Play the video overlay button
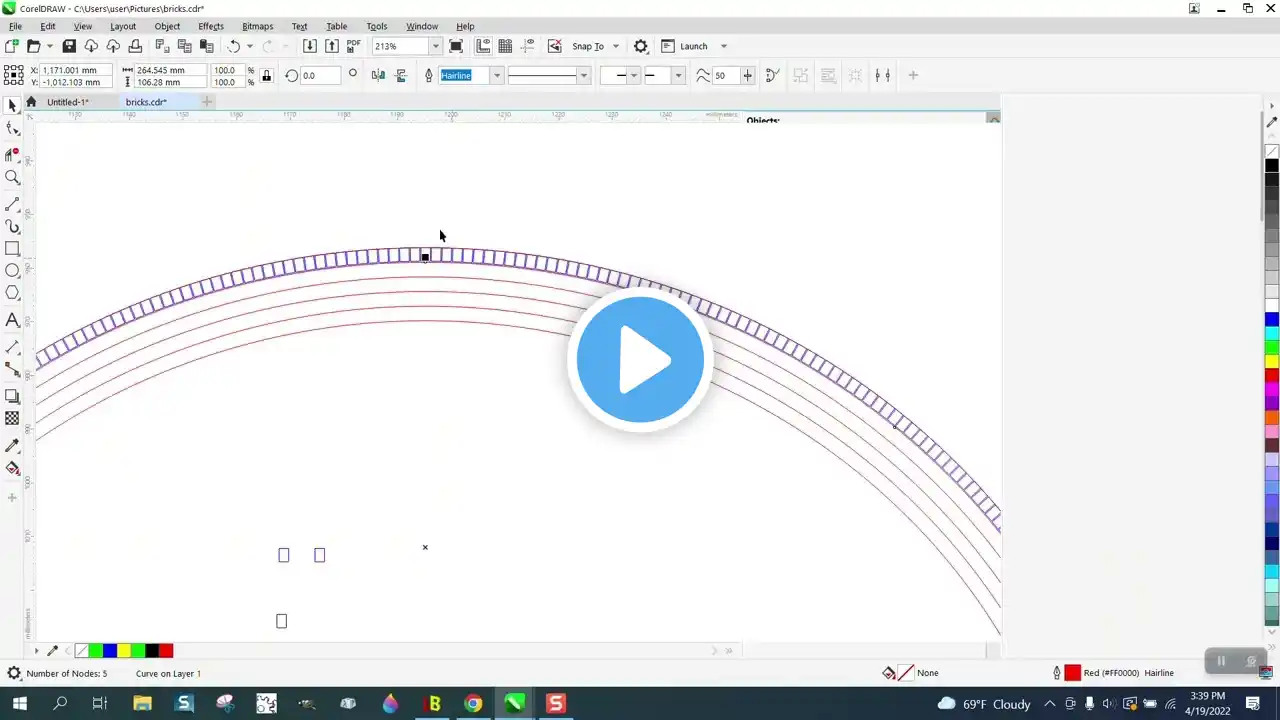This screenshot has height=720, width=1280. point(640,360)
